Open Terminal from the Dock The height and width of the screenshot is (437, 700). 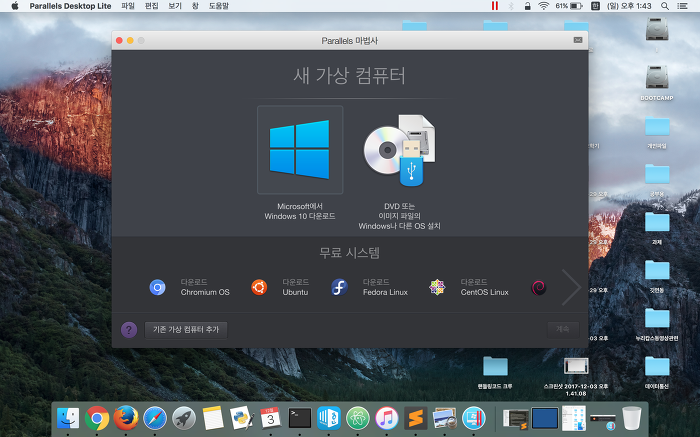tap(300, 419)
